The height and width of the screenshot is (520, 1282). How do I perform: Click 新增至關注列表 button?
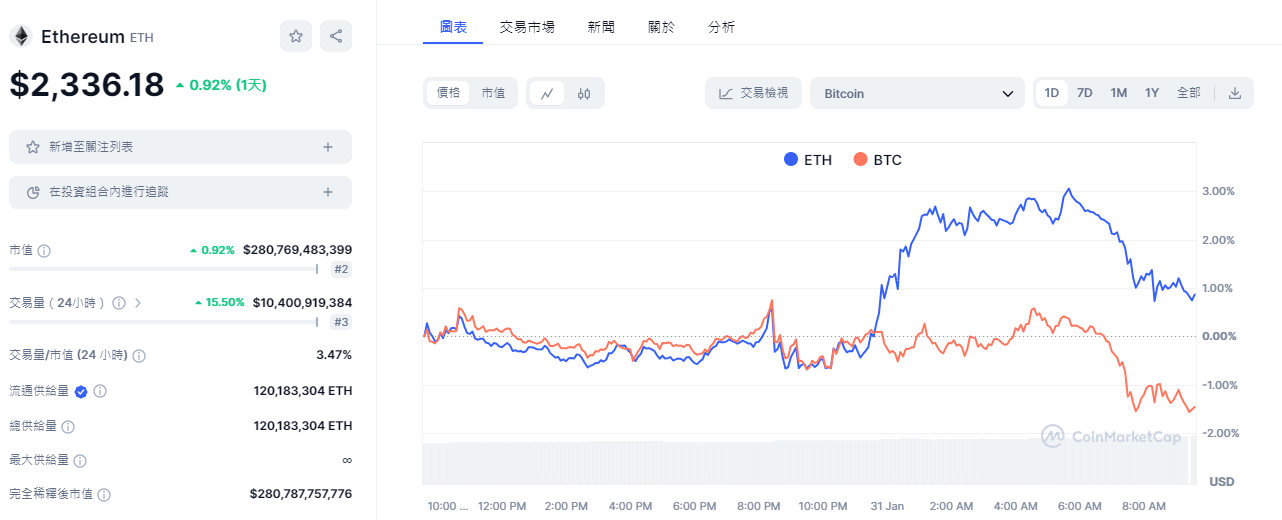[180, 147]
